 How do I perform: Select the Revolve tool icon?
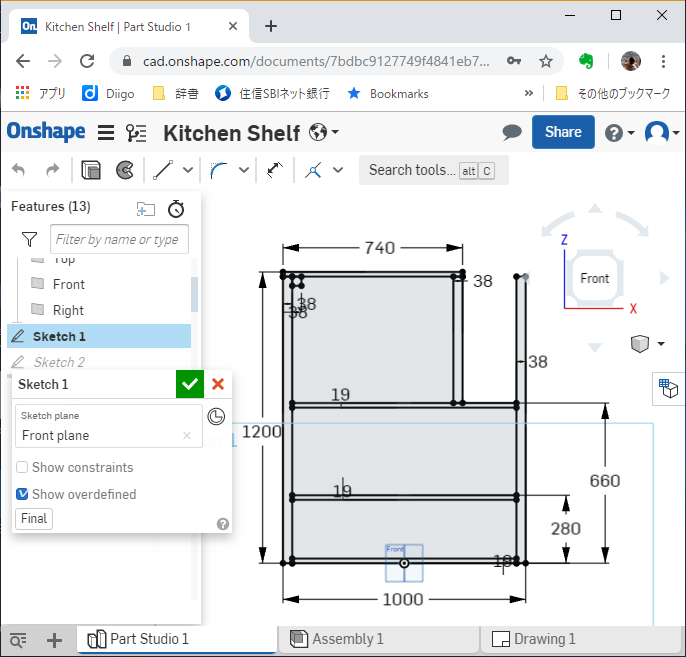coord(125,170)
